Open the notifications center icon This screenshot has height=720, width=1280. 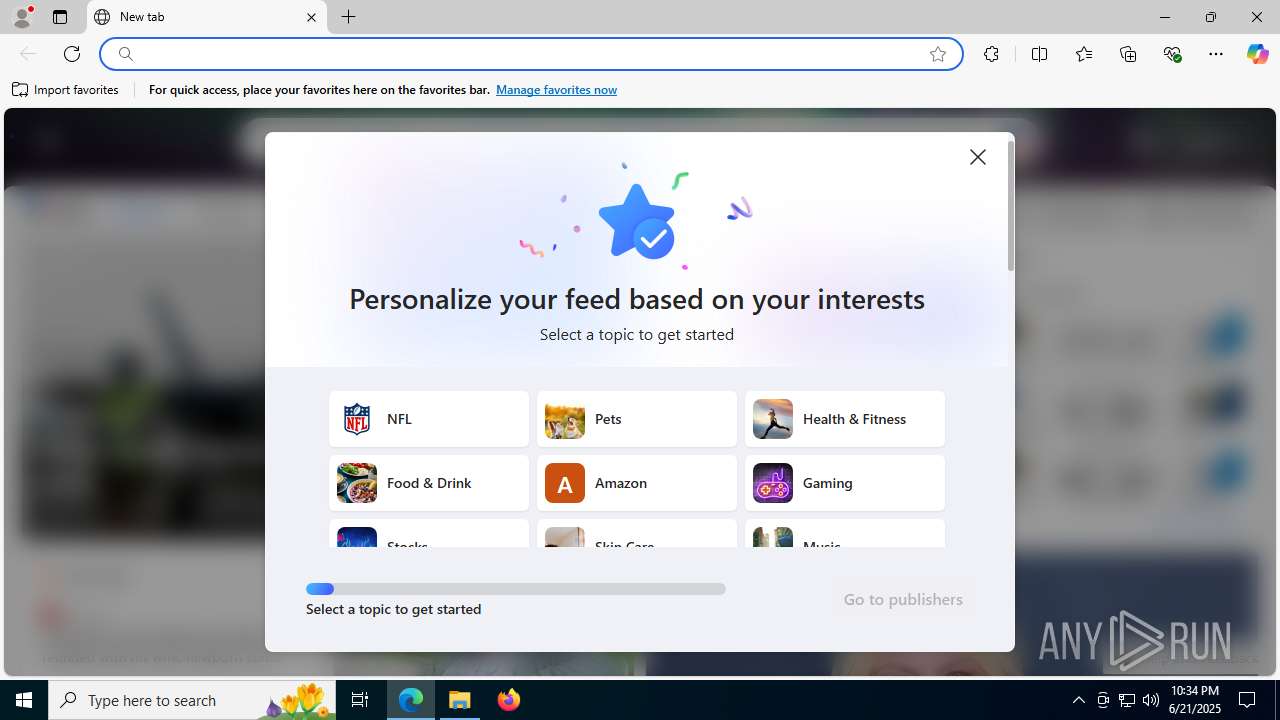tap(1248, 700)
